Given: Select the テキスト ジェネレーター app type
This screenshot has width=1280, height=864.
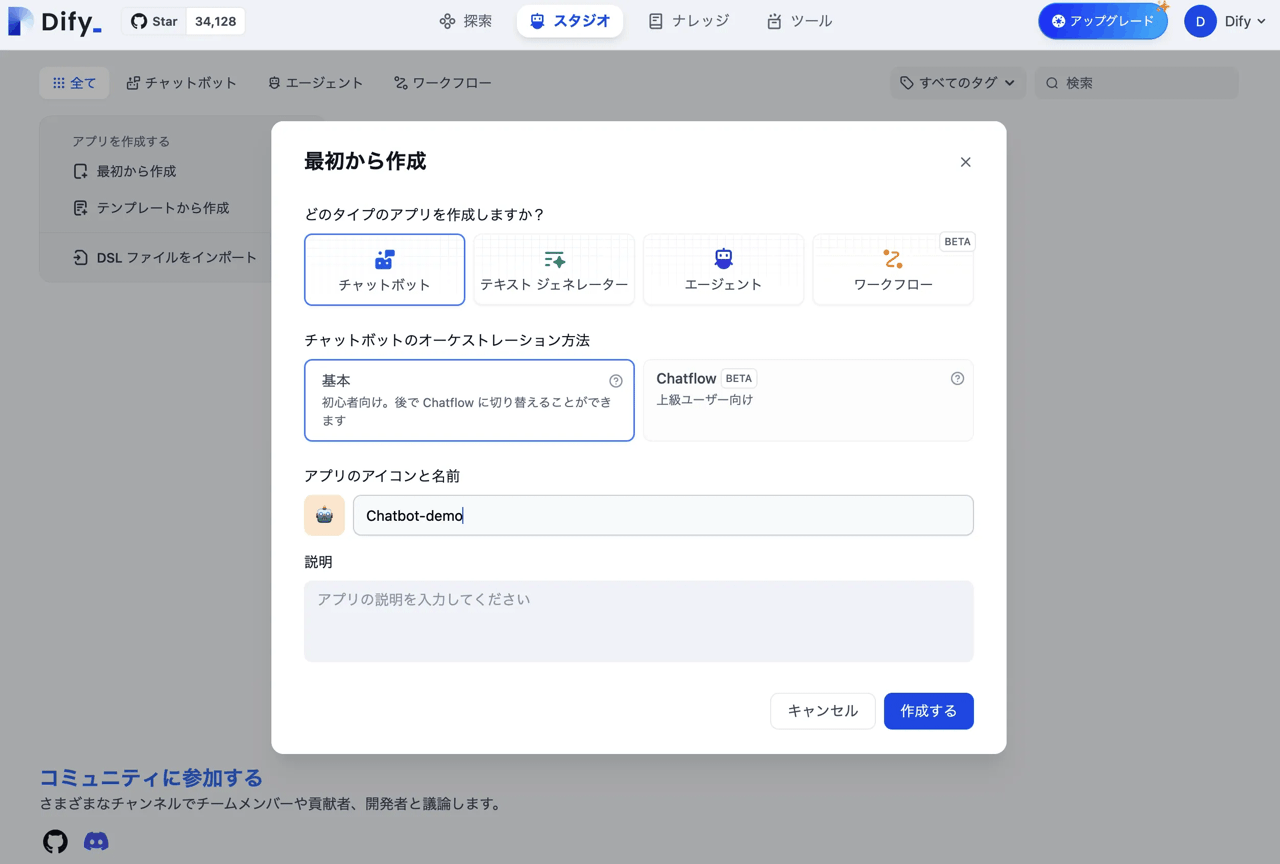Looking at the screenshot, I should point(554,270).
